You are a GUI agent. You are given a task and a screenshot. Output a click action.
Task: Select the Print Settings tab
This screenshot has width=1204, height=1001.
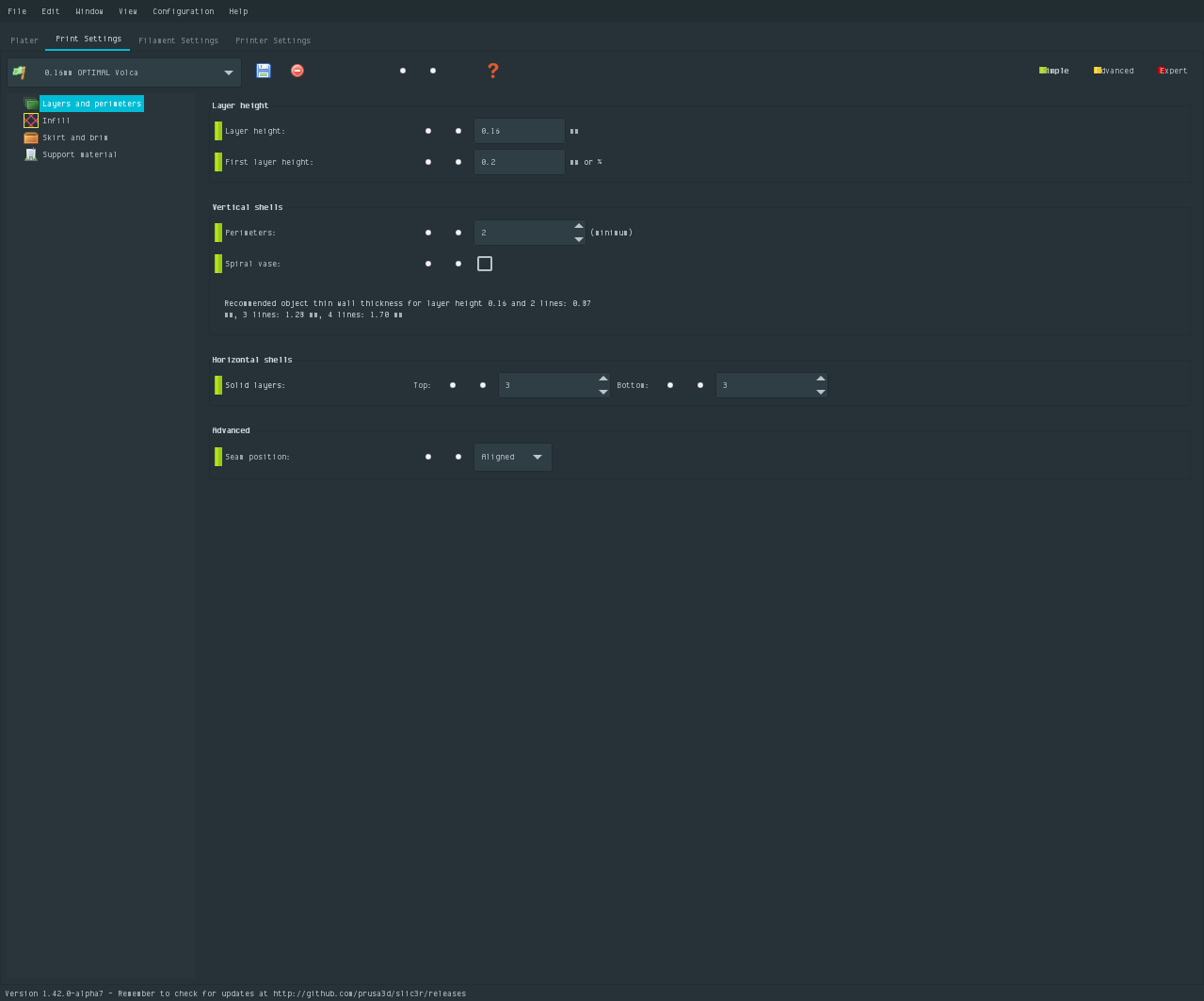[x=88, y=40]
